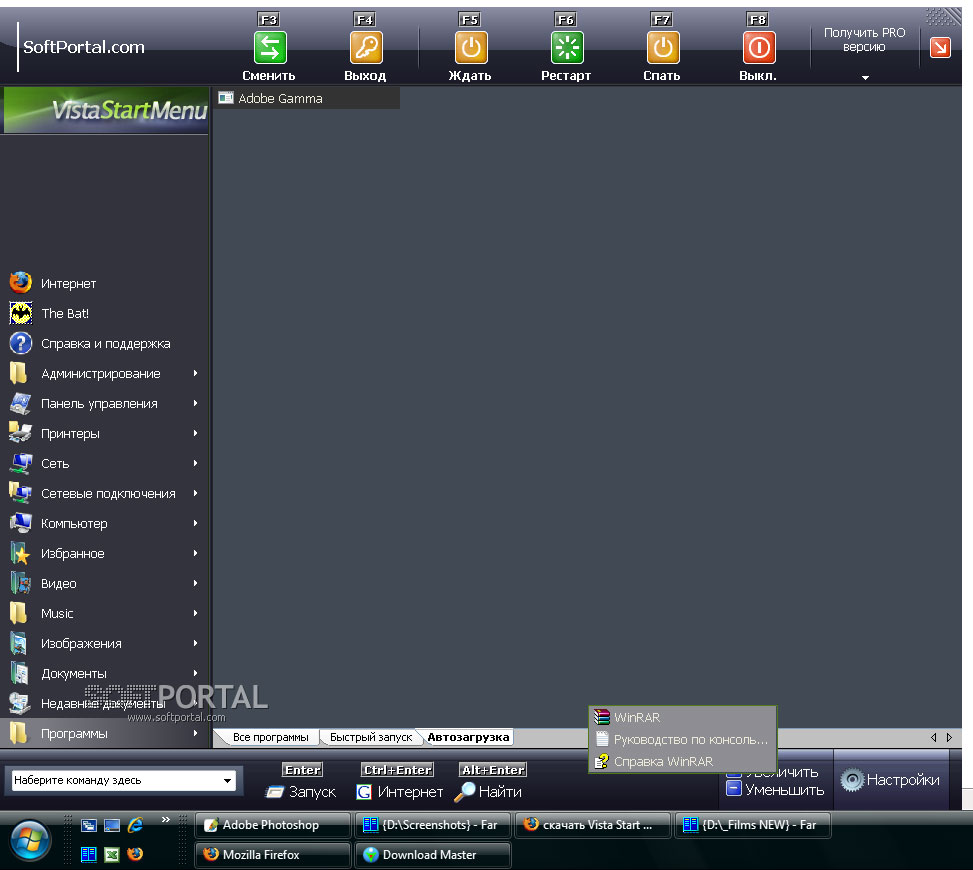
Task: Expand Сеть submenu
Action: 195,463
